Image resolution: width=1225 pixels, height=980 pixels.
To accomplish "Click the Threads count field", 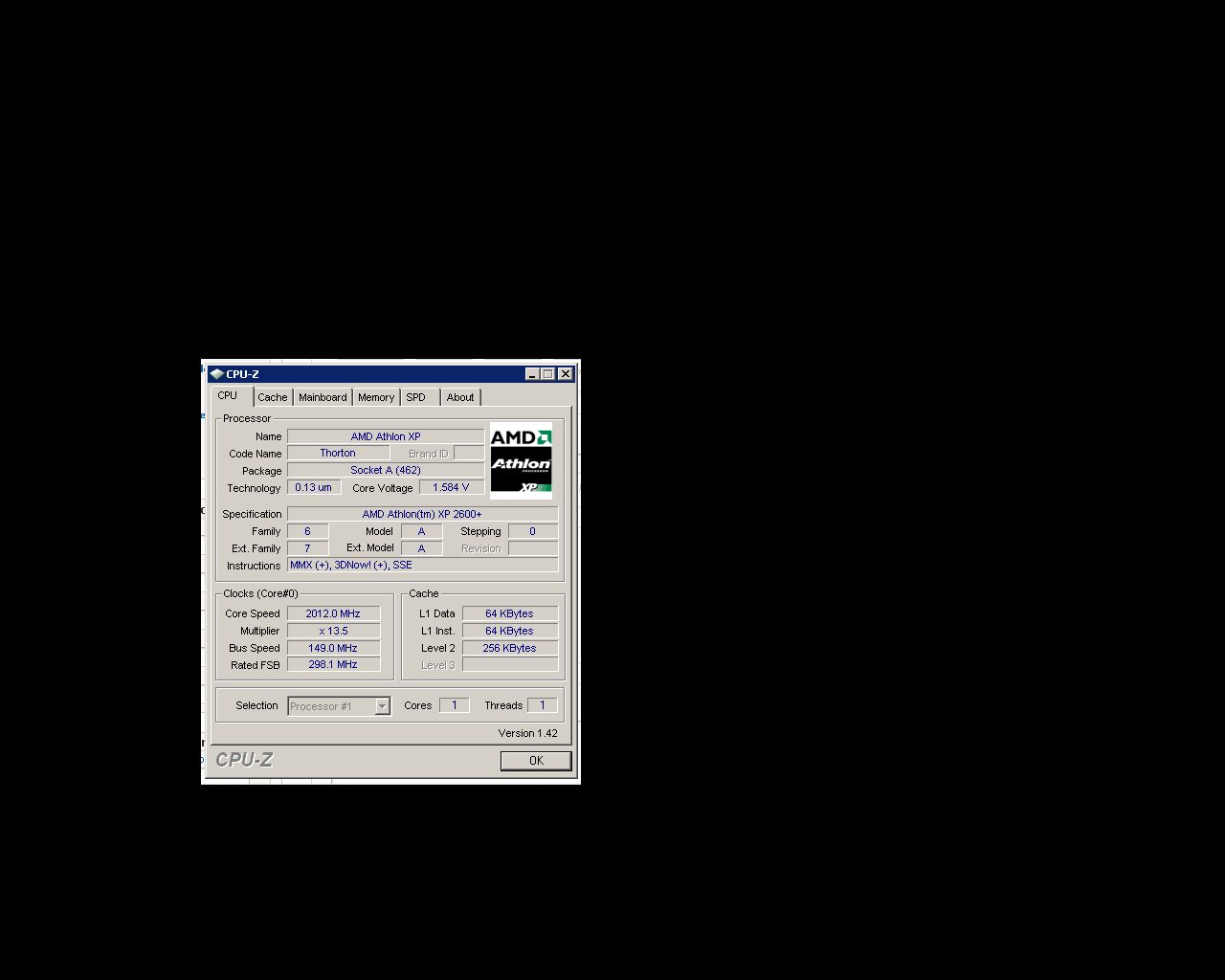I will 542,705.
